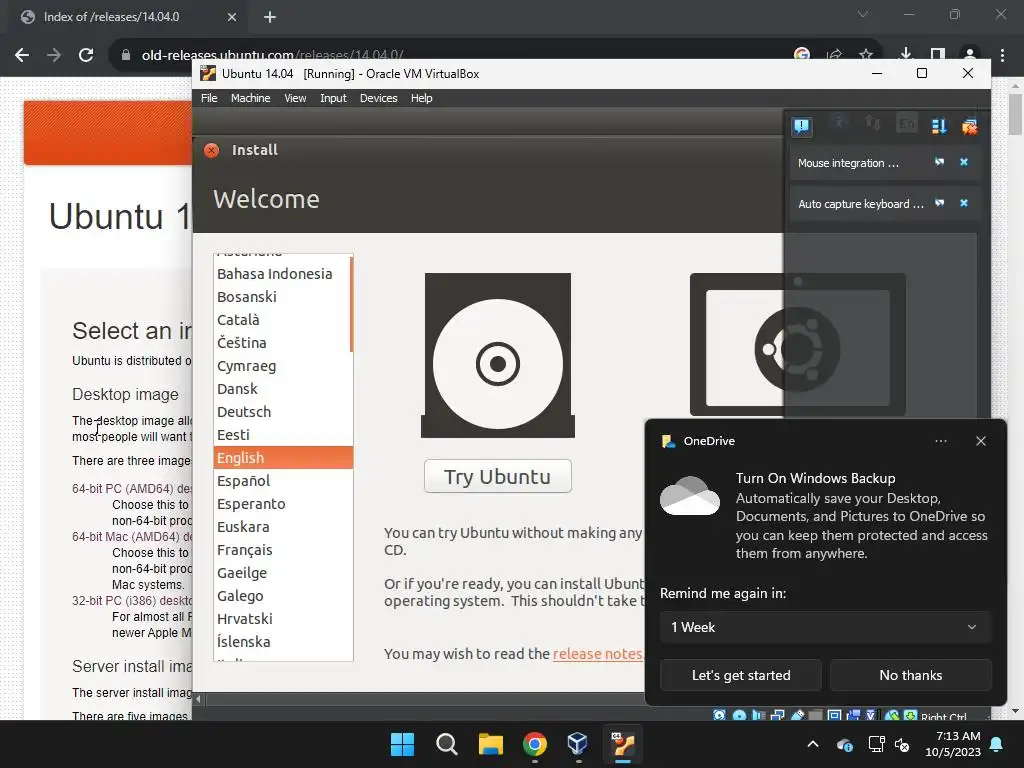1024x768 pixels.
Task: Open the 1 Week reminder dropdown
Action: (x=825, y=627)
